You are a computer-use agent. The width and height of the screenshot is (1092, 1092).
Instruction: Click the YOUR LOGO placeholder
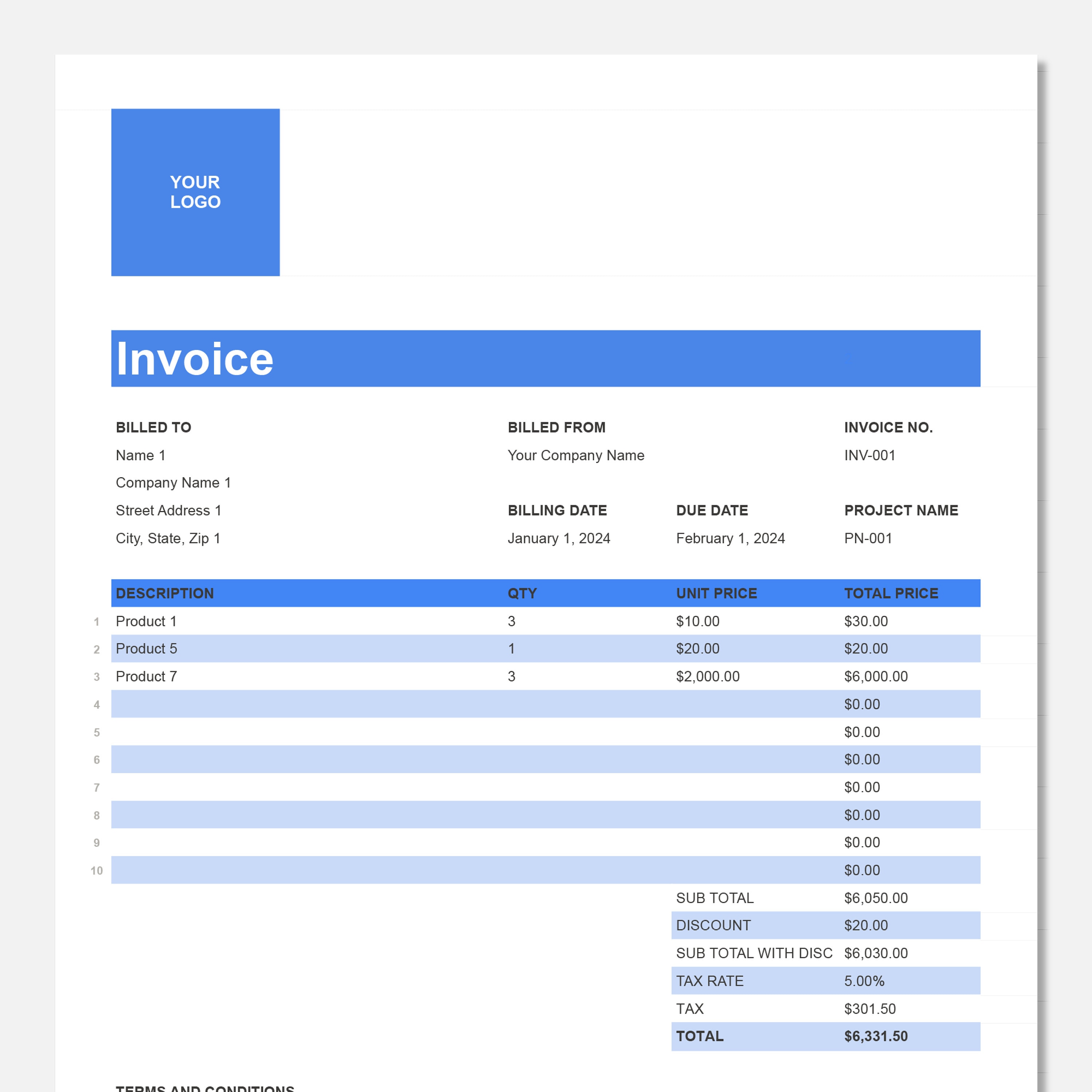pos(195,192)
